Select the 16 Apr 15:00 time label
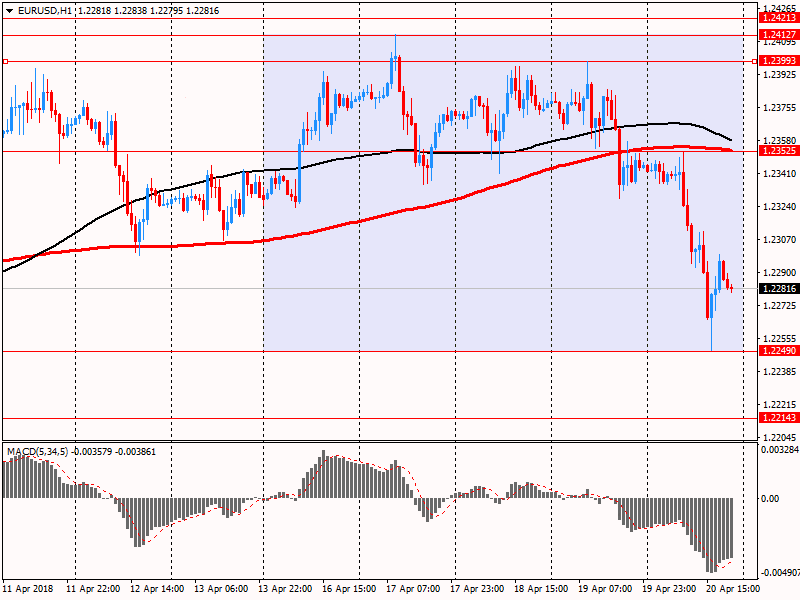The height and width of the screenshot is (600, 800). pyautogui.click(x=350, y=590)
